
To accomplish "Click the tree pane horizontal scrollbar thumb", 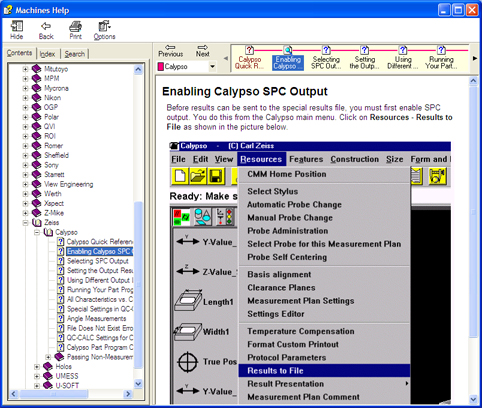I will coord(53,394).
